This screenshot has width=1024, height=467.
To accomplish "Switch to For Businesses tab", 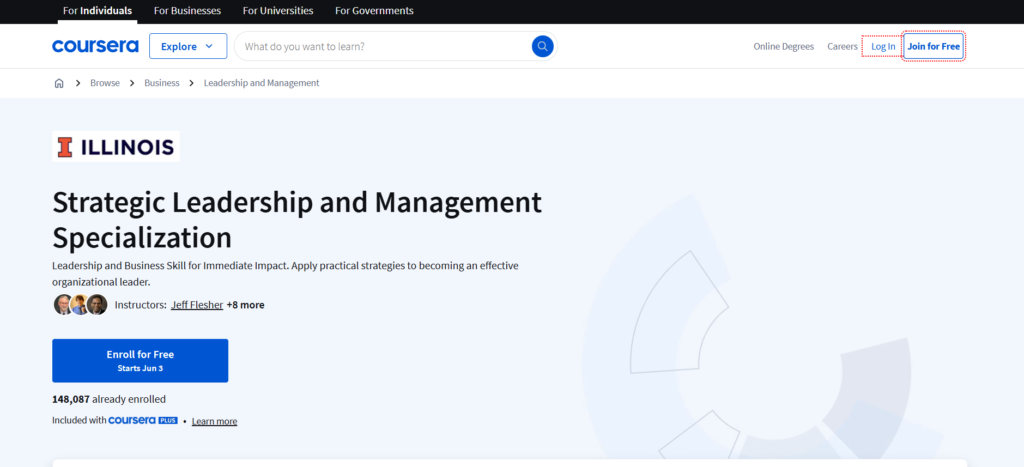I will [x=187, y=11].
